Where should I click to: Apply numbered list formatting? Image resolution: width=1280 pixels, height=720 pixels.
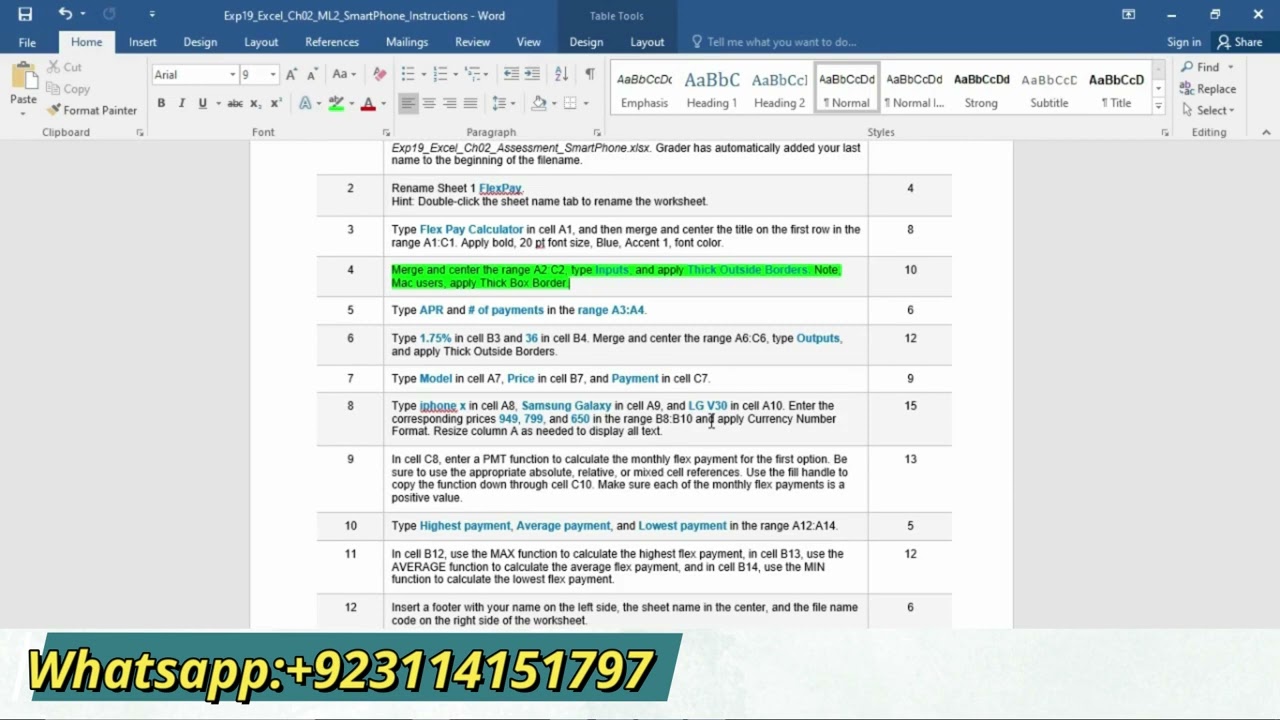[x=440, y=74]
